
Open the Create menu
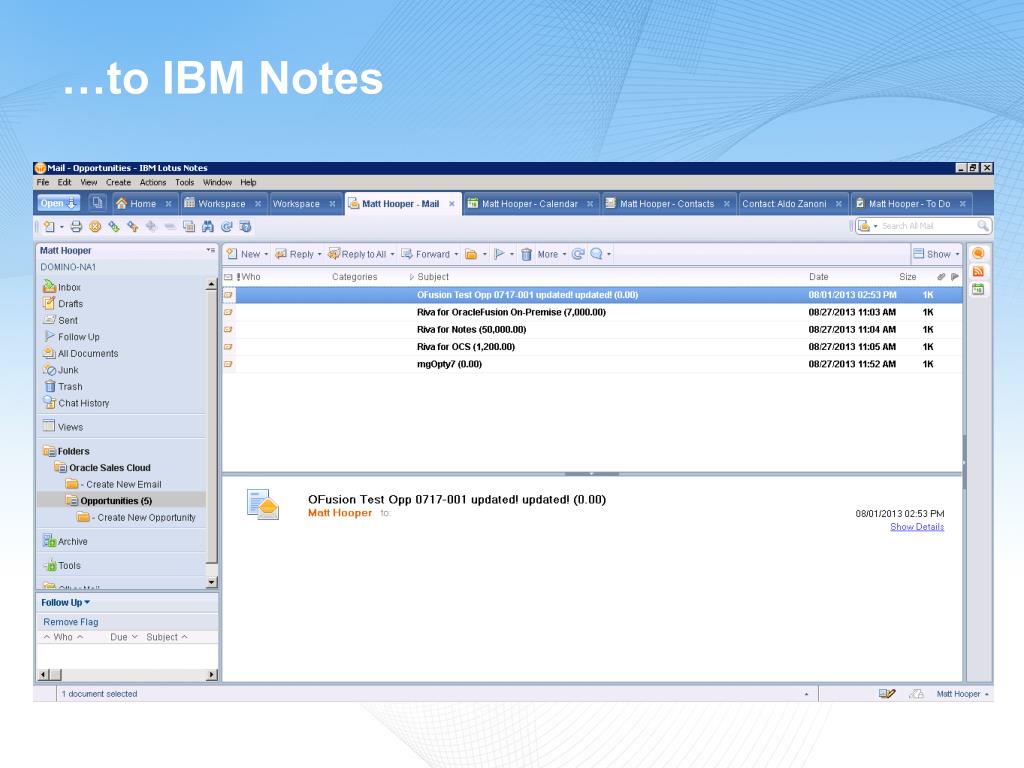tap(118, 183)
